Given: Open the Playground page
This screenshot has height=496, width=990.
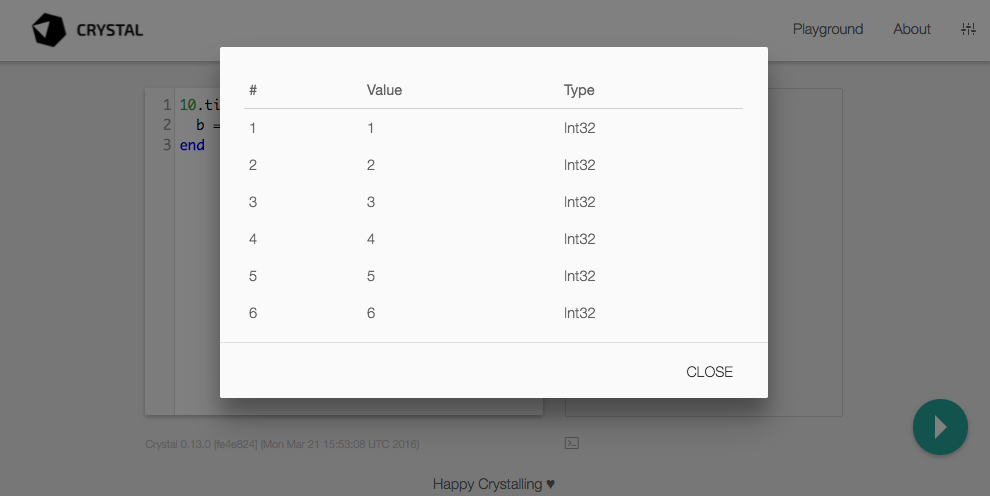Looking at the screenshot, I should [x=827, y=29].
